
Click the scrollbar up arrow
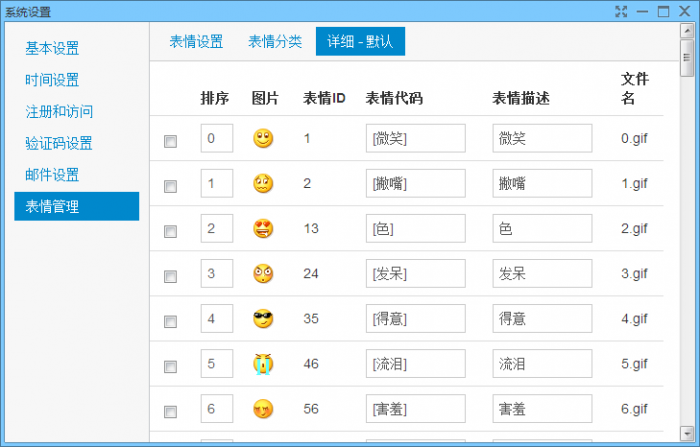pos(687,31)
